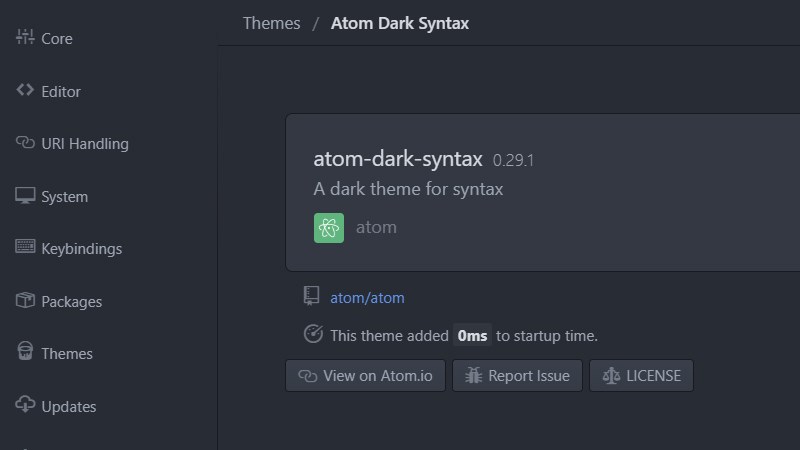800x450 pixels.
Task: Switch to the Editor settings panel
Action: point(61,91)
